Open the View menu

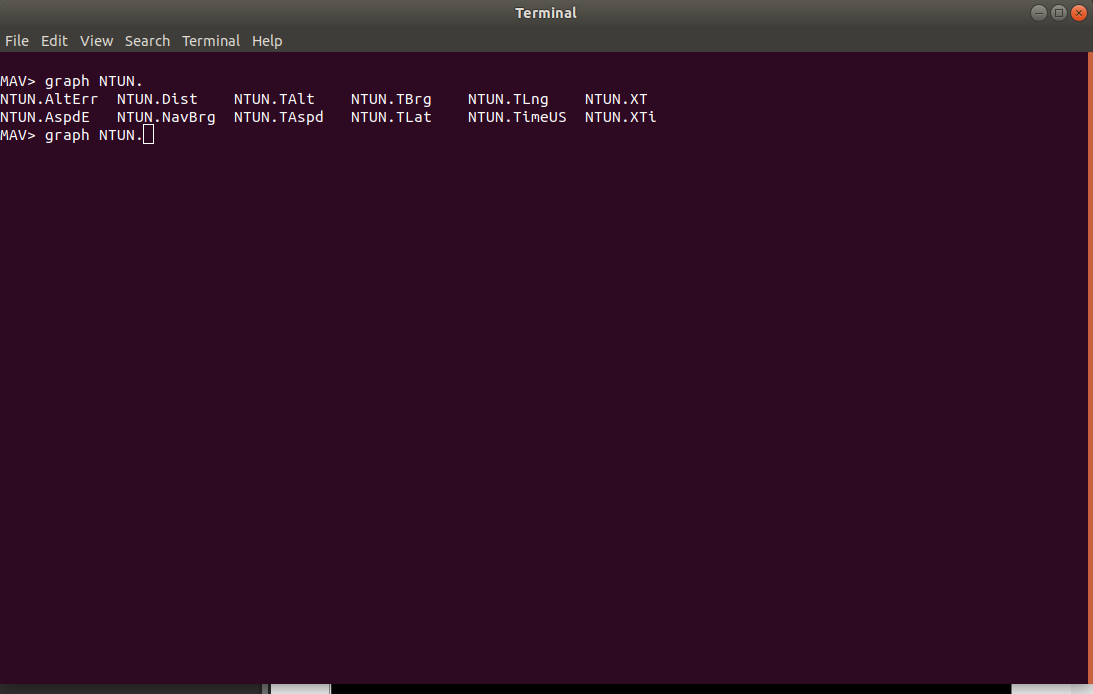(x=97, y=41)
